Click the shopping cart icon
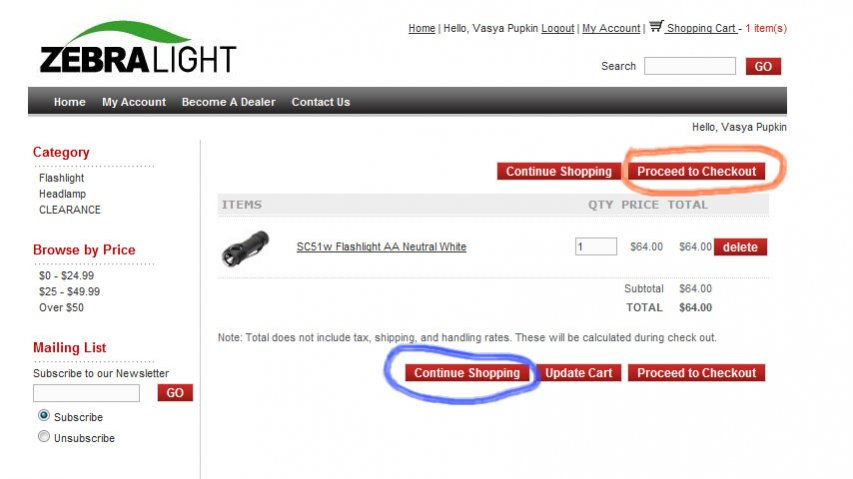Screen dimensions: 853x479 pyautogui.click(x=656, y=26)
